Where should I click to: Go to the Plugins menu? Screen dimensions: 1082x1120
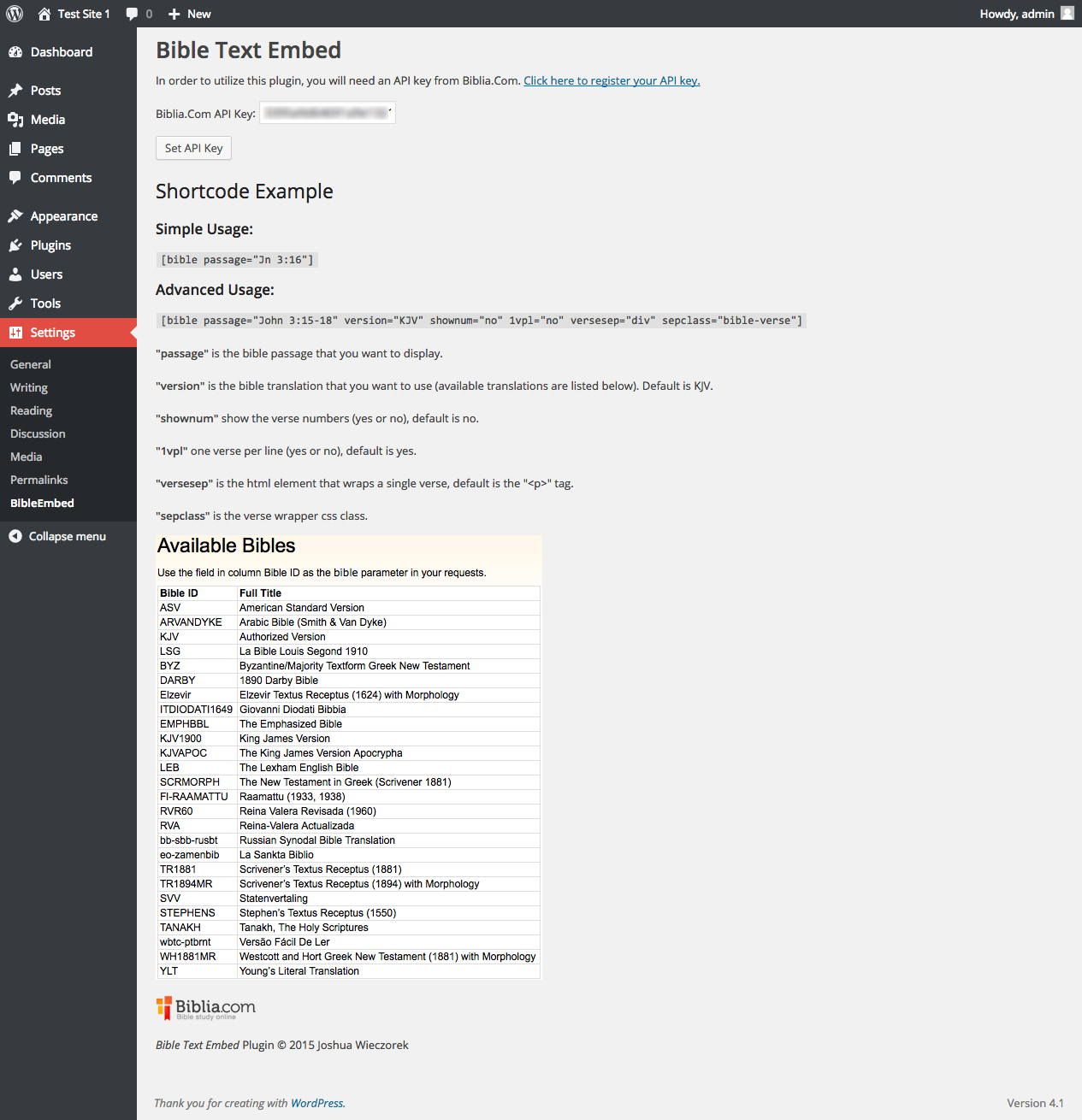point(68,245)
